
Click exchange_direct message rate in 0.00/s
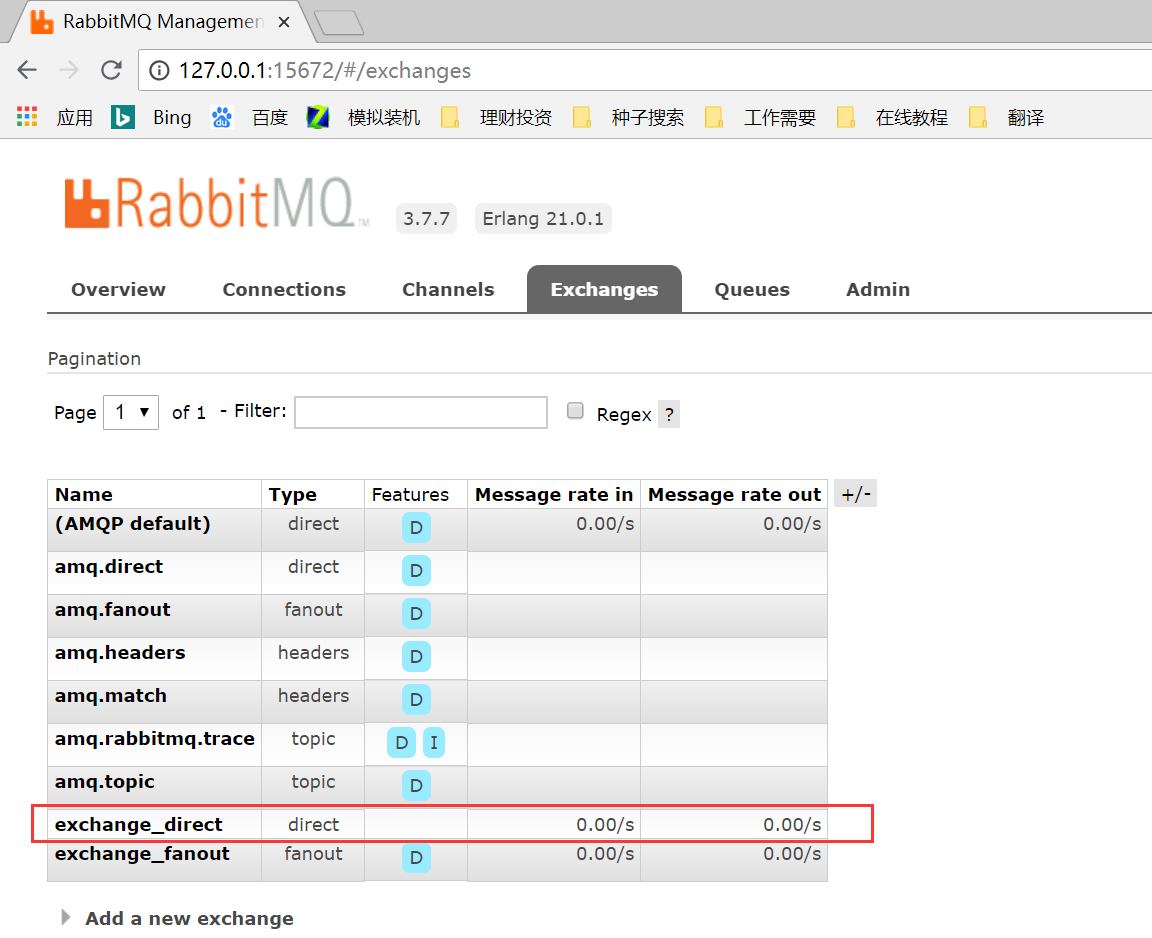605,825
